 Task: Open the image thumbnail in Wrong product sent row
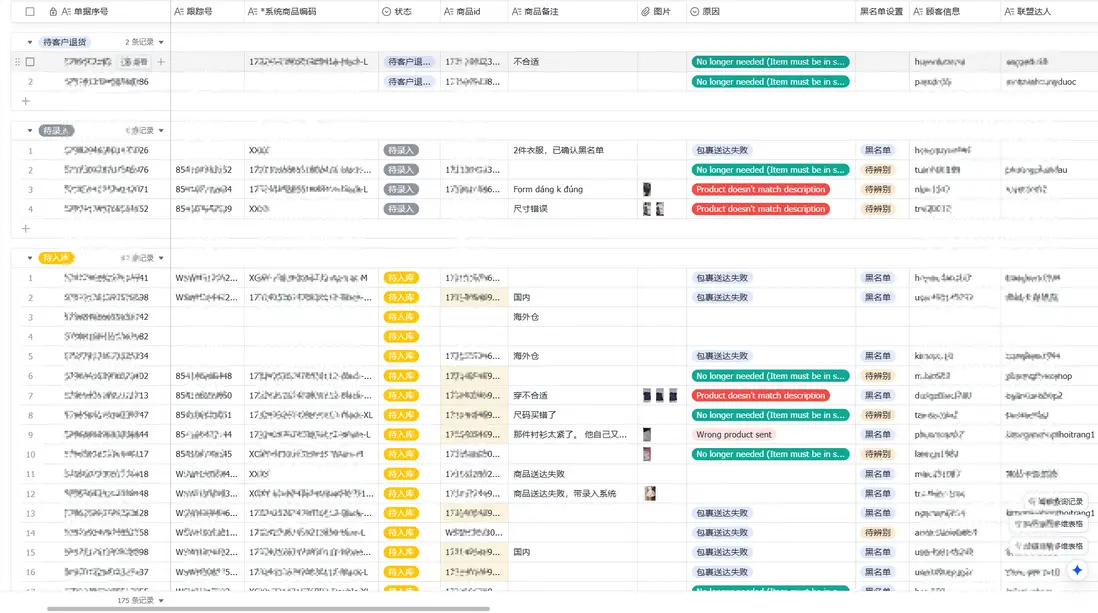pos(647,434)
